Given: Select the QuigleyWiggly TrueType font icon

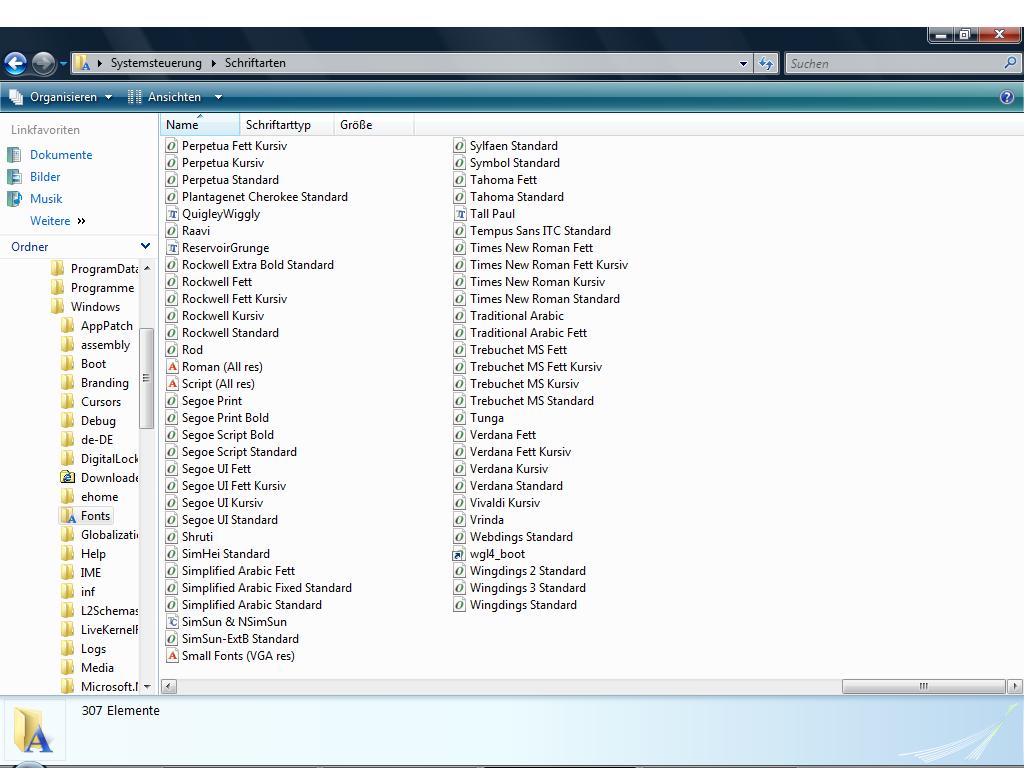Looking at the screenshot, I should coord(172,214).
